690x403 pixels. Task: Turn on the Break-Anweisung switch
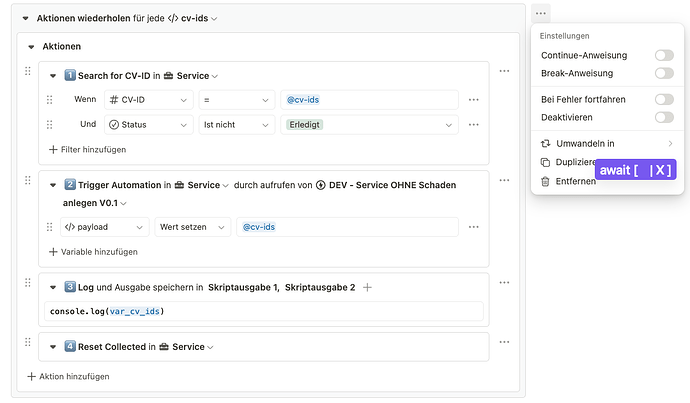pos(663,73)
